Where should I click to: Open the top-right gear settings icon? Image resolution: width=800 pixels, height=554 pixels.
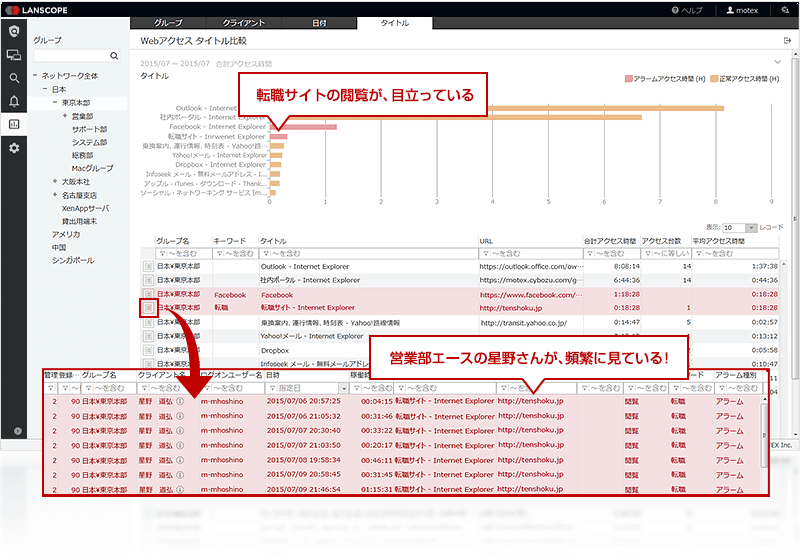pos(785,10)
